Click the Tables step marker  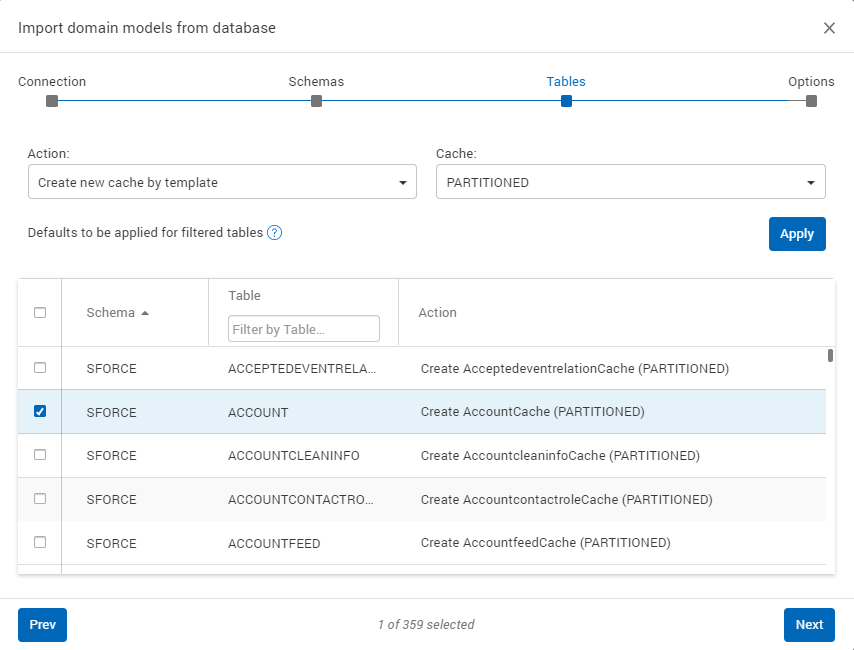(566, 101)
